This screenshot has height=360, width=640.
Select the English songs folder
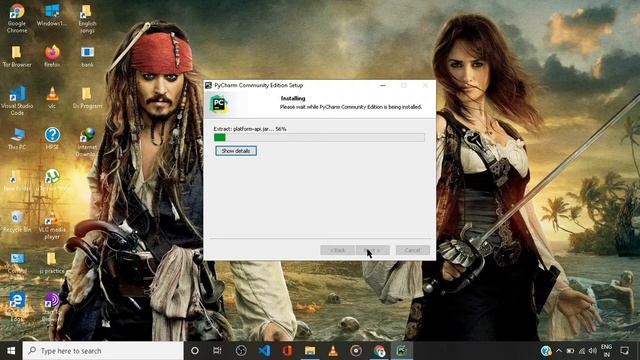pyautogui.click(x=87, y=19)
